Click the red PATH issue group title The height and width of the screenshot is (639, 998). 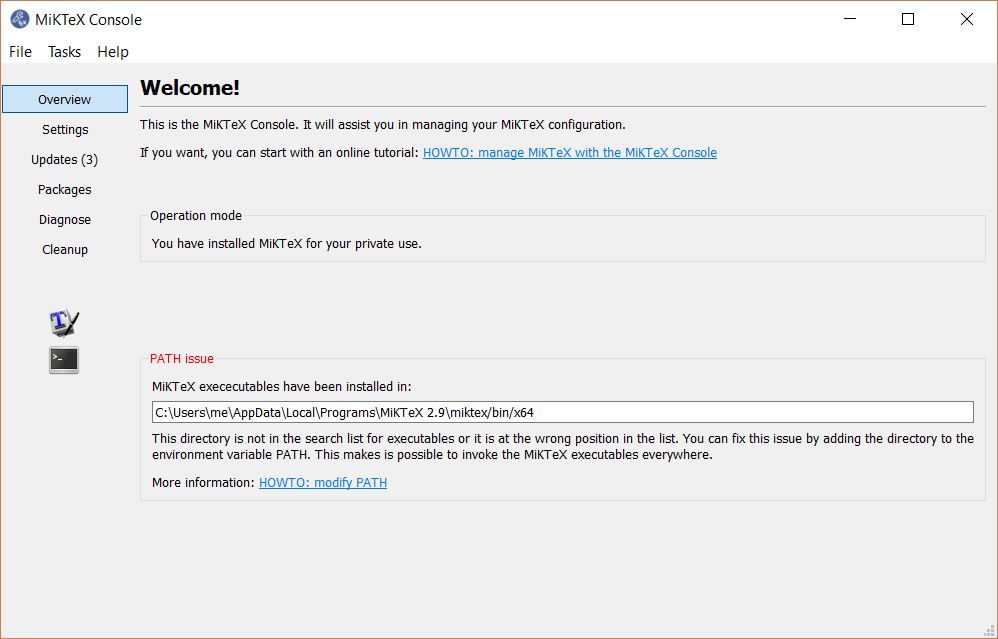[x=181, y=358]
